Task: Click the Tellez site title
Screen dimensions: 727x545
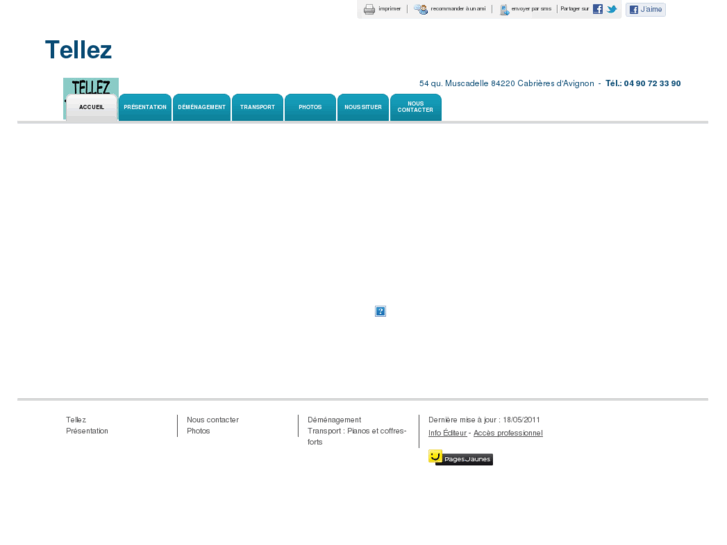Action: tap(78, 50)
